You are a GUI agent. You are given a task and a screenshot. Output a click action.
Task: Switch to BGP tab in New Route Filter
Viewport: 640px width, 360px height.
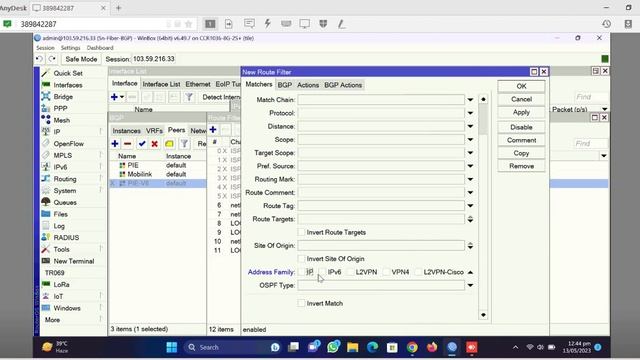click(284, 85)
